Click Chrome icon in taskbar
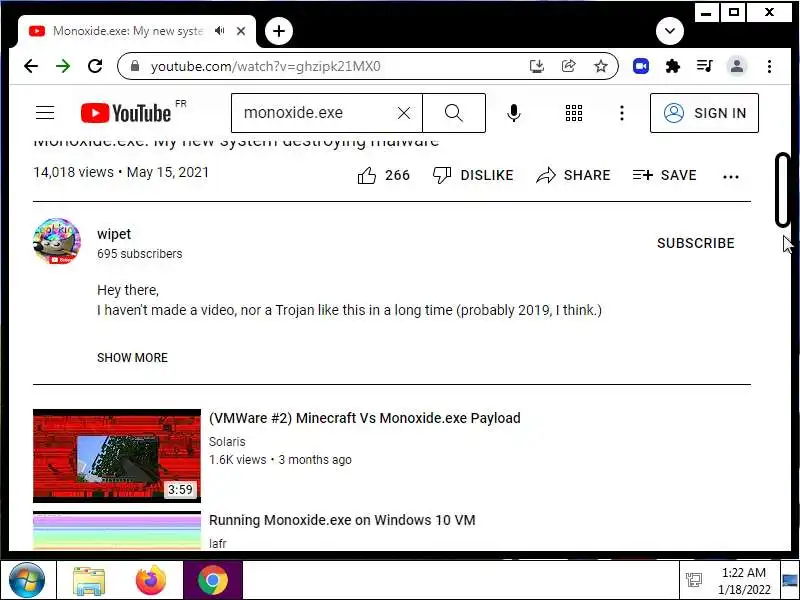The image size is (800, 600). tap(213, 580)
